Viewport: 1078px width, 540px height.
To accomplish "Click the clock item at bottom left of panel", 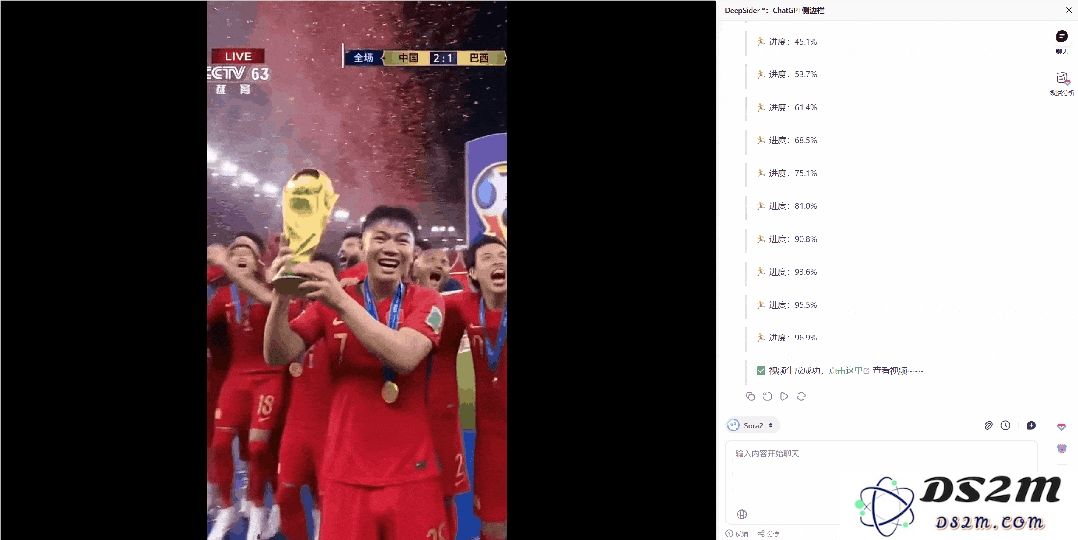I will click(x=738, y=534).
